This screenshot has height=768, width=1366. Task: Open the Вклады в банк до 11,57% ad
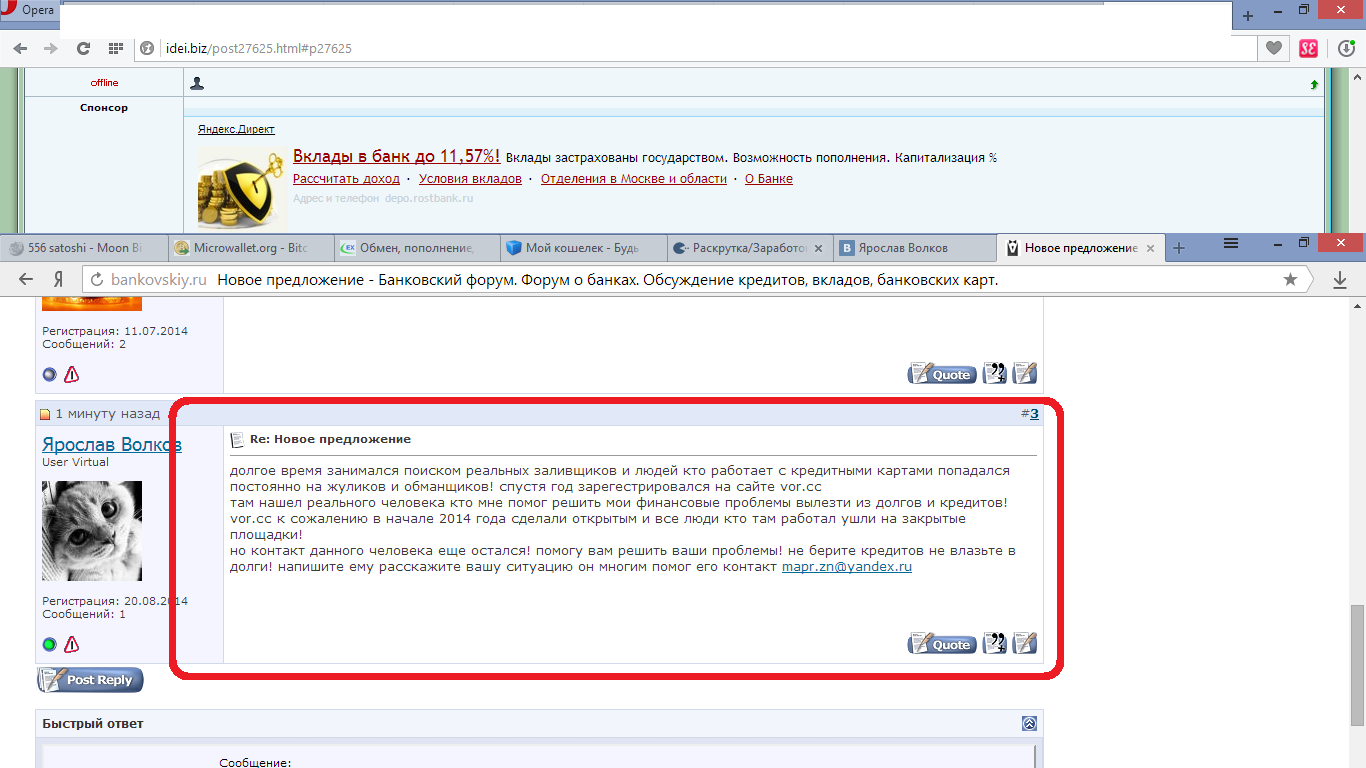point(396,157)
